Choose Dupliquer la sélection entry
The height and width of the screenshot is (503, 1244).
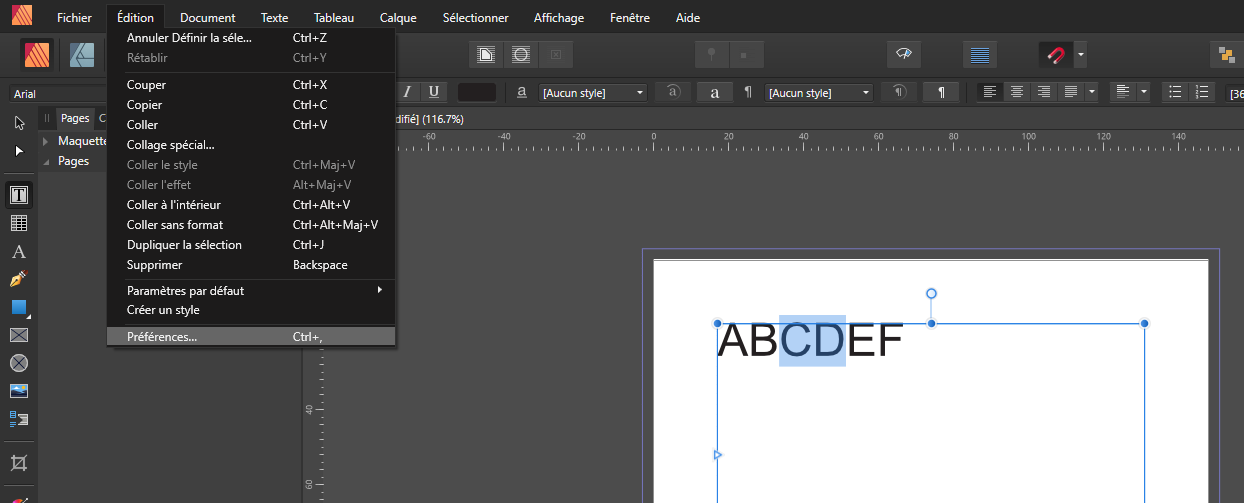[x=251, y=245]
